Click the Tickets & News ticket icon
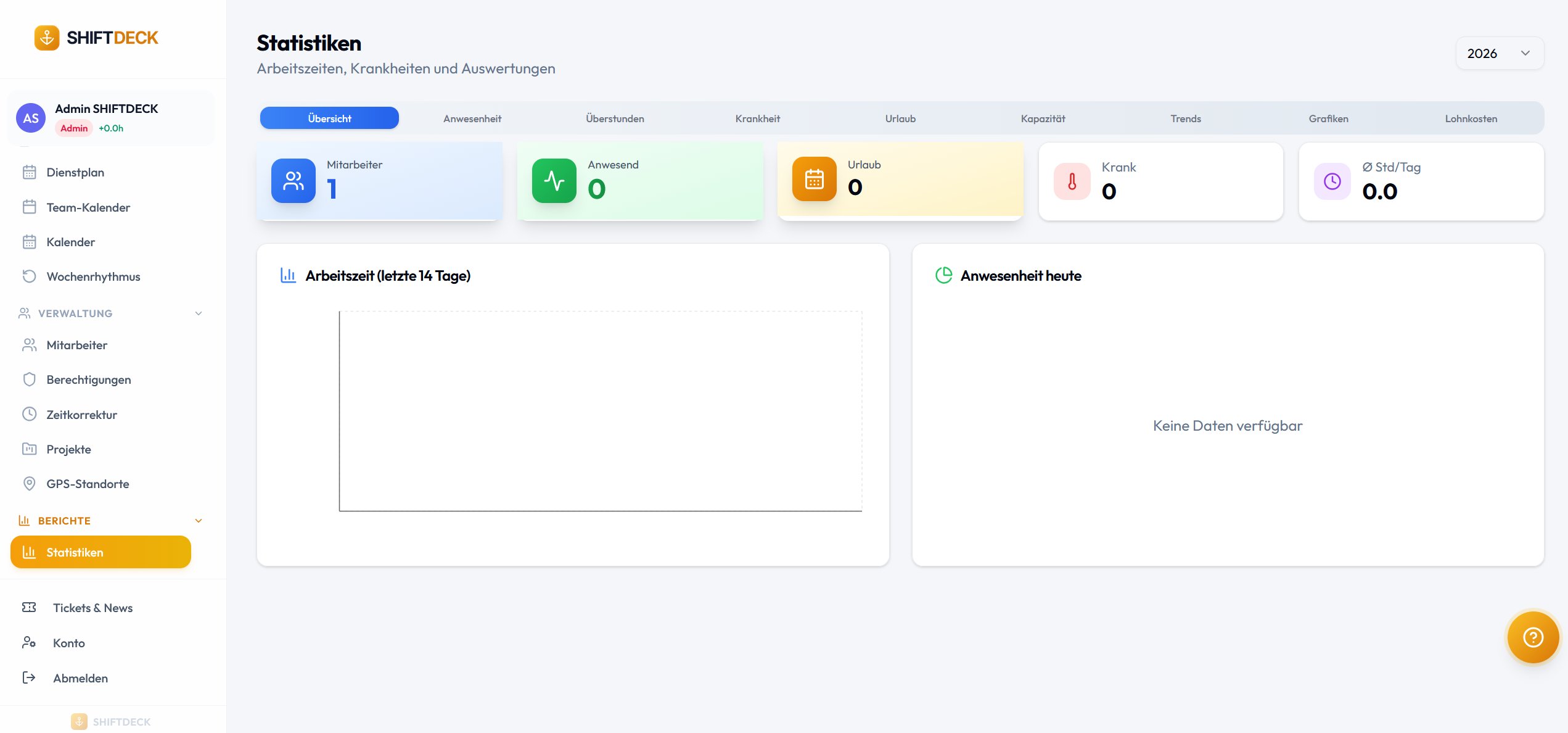The height and width of the screenshot is (733, 1568). click(x=29, y=608)
